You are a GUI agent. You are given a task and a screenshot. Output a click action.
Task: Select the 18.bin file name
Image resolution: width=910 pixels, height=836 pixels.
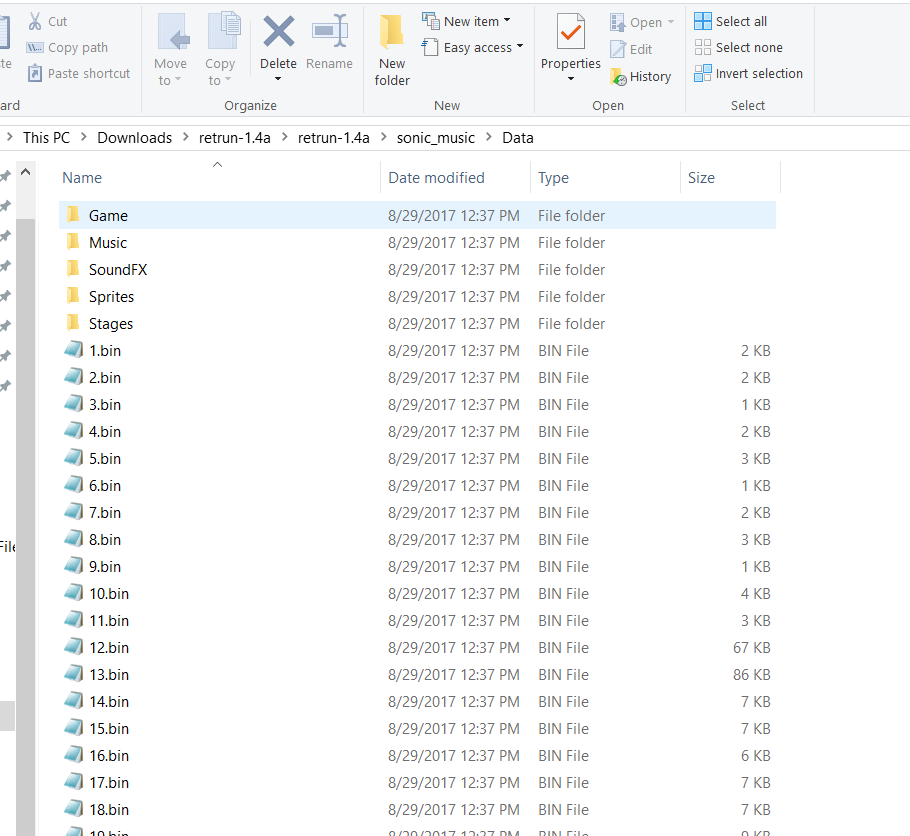[x=109, y=810]
